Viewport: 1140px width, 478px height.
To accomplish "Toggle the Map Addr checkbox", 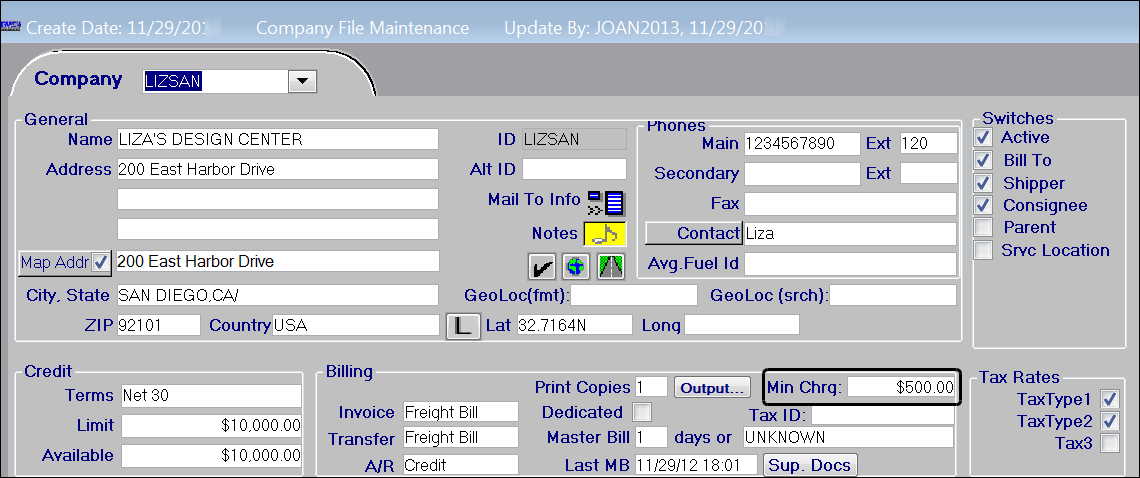I will (x=101, y=263).
